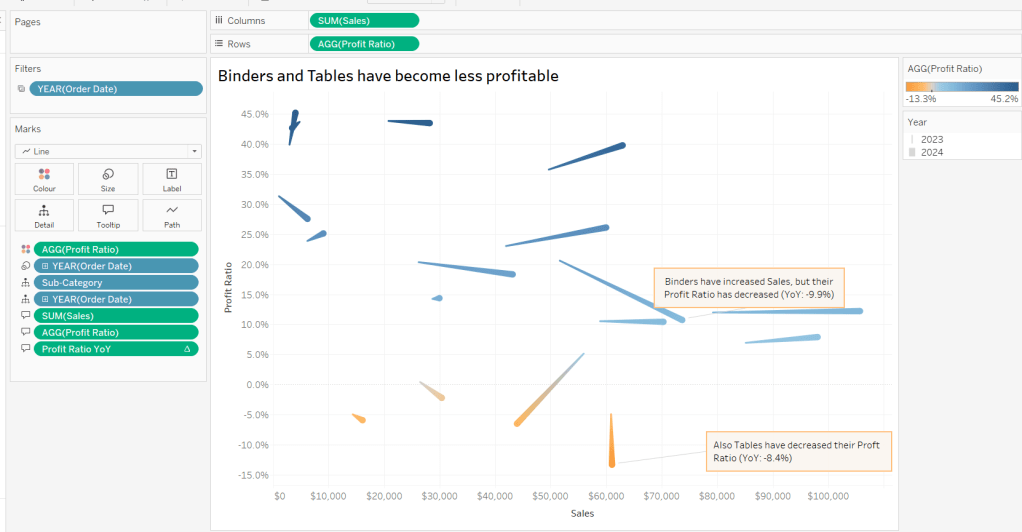Select the SUM(Sales) pill on Columns shelf
Viewport: 1022px width, 532px height.
click(x=364, y=20)
